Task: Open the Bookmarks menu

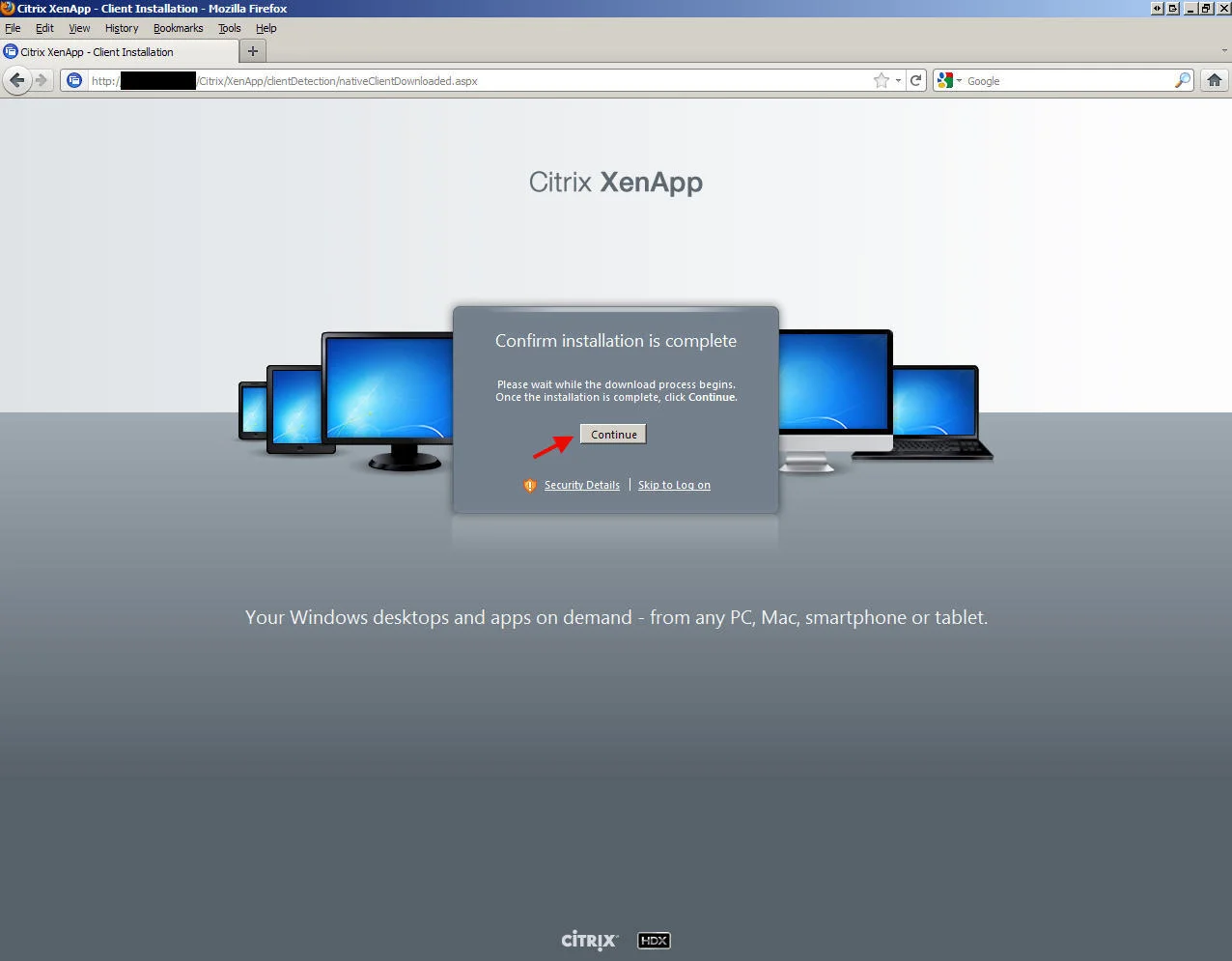Action: coord(178,28)
